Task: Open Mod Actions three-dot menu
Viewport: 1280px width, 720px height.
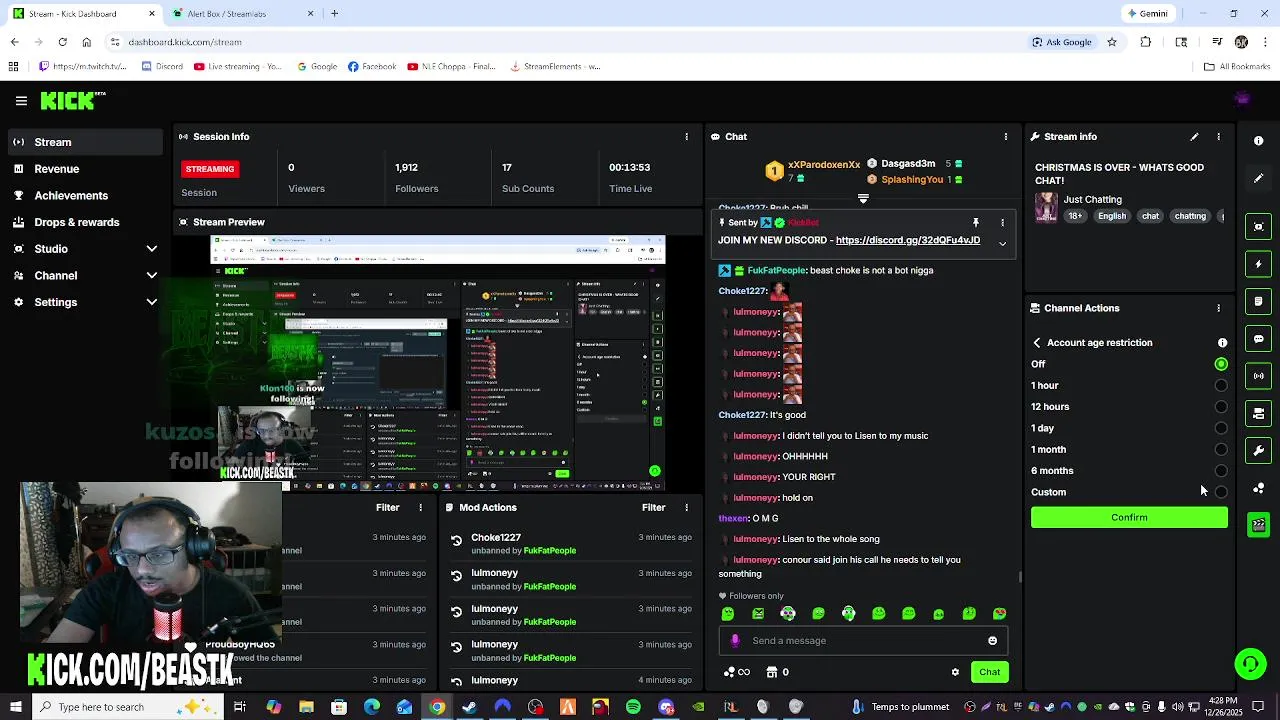Action: 686,508
